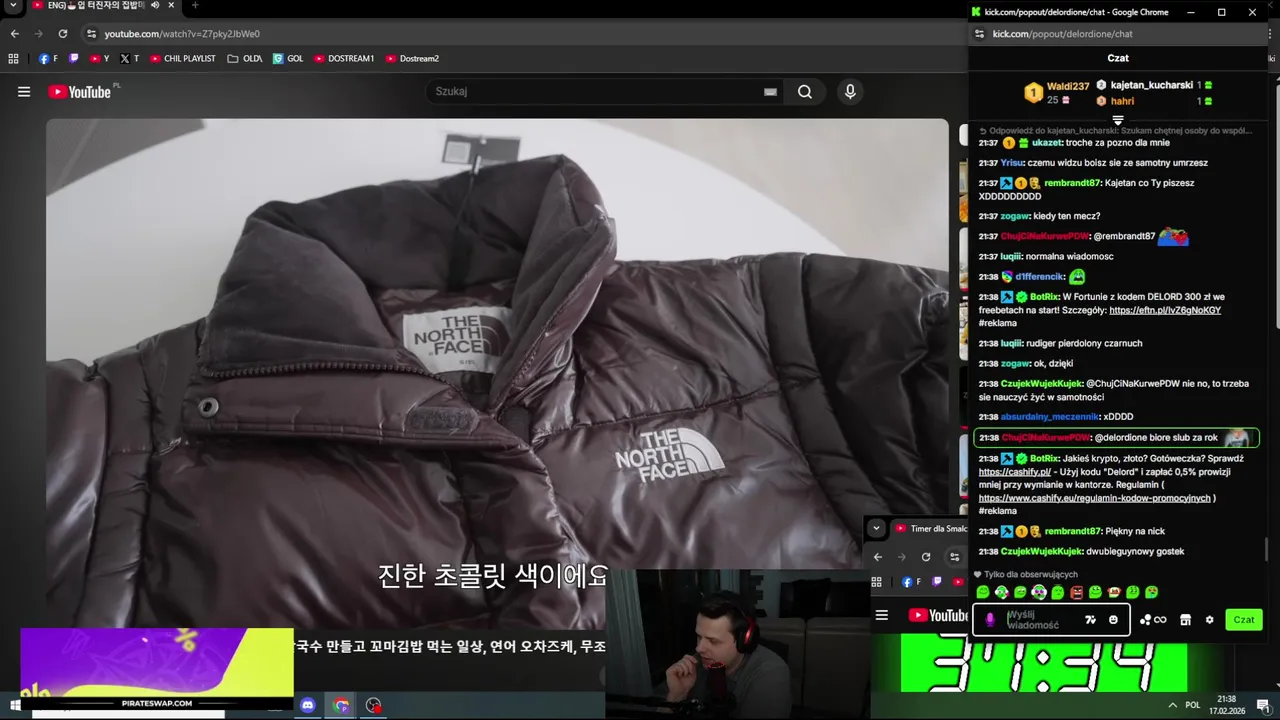Click username d1fferencik in chat
The height and width of the screenshot is (720, 1280).
[x=1040, y=277]
